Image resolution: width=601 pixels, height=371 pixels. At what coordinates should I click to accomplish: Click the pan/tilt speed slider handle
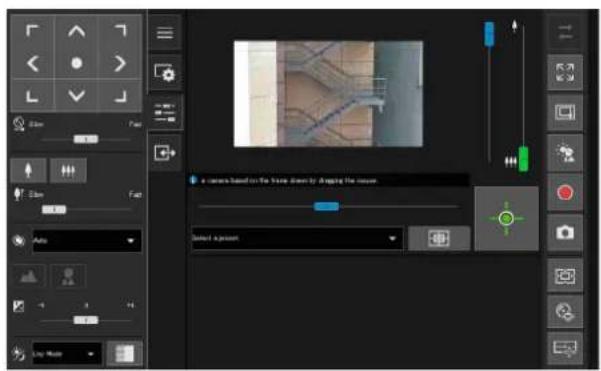point(86,139)
